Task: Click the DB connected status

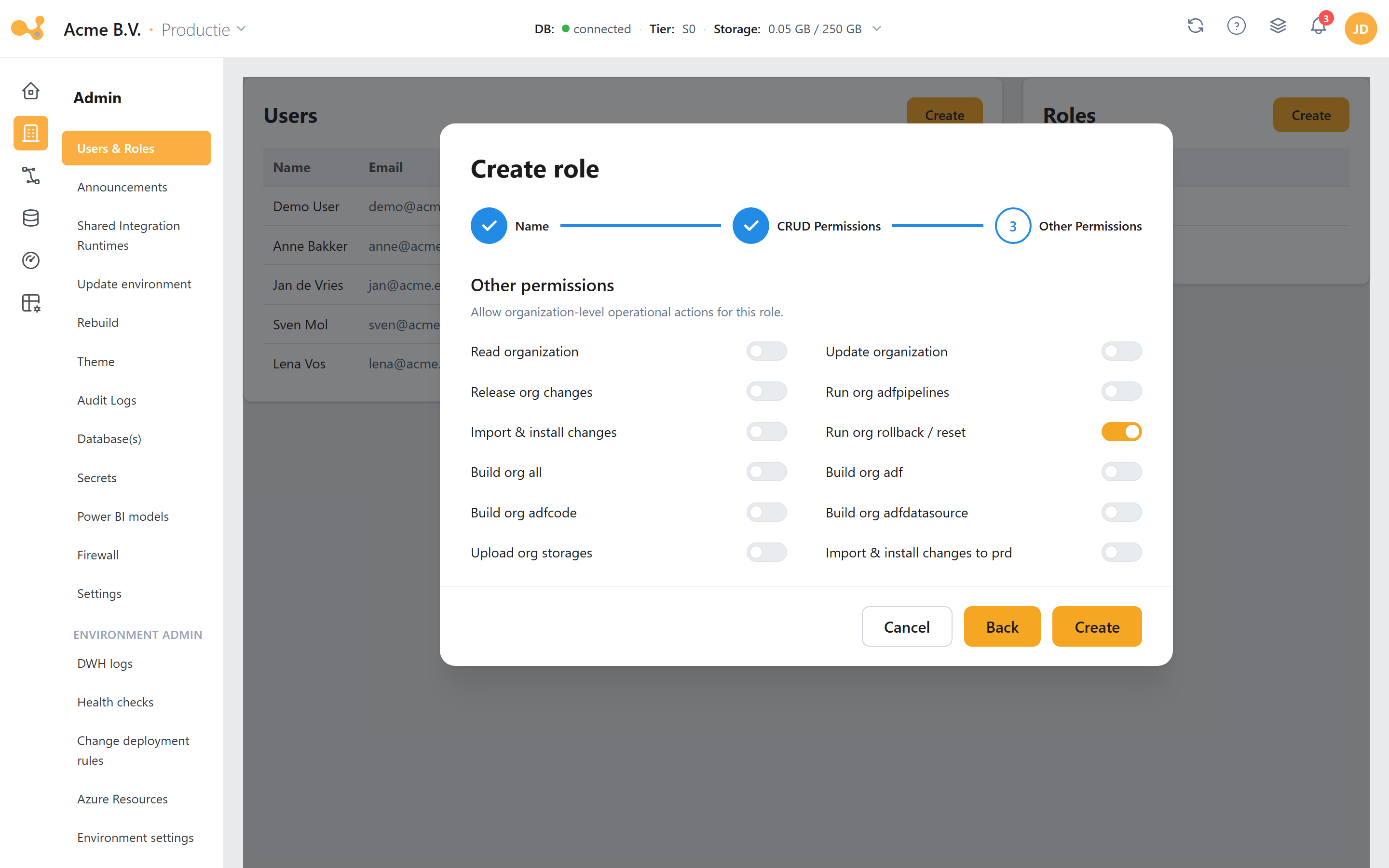Action: pyautogui.click(x=582, y=29)
